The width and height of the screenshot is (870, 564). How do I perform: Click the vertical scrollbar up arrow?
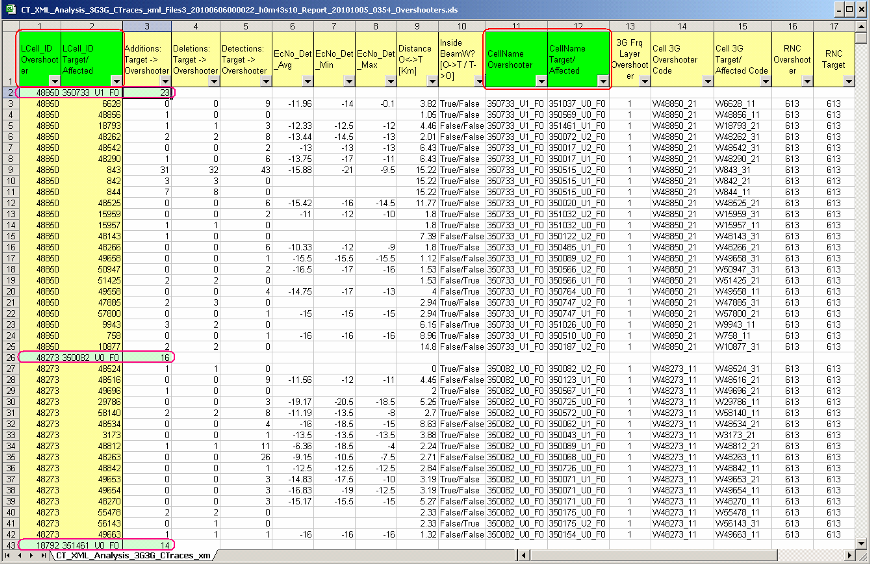(861, 26)
